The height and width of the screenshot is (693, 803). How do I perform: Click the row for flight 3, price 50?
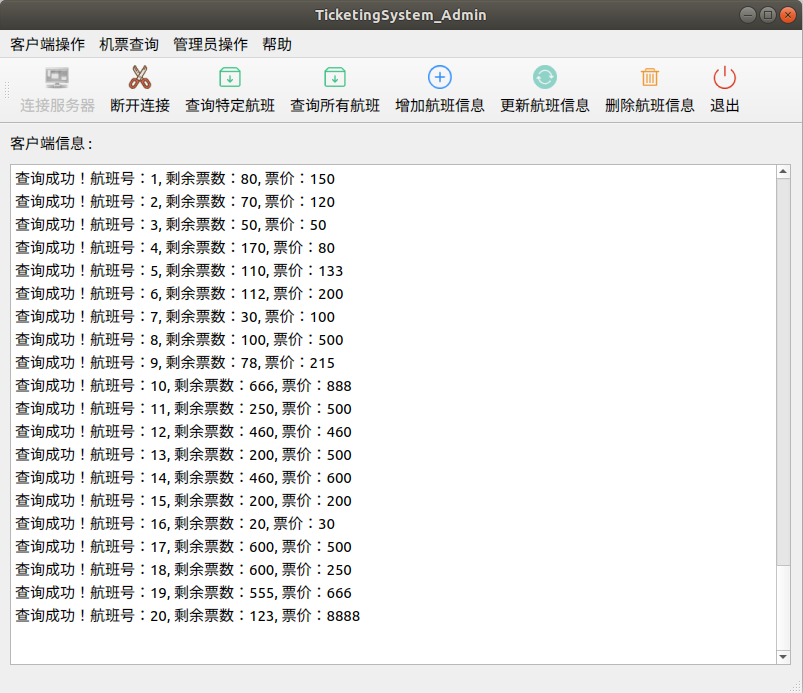171,225
